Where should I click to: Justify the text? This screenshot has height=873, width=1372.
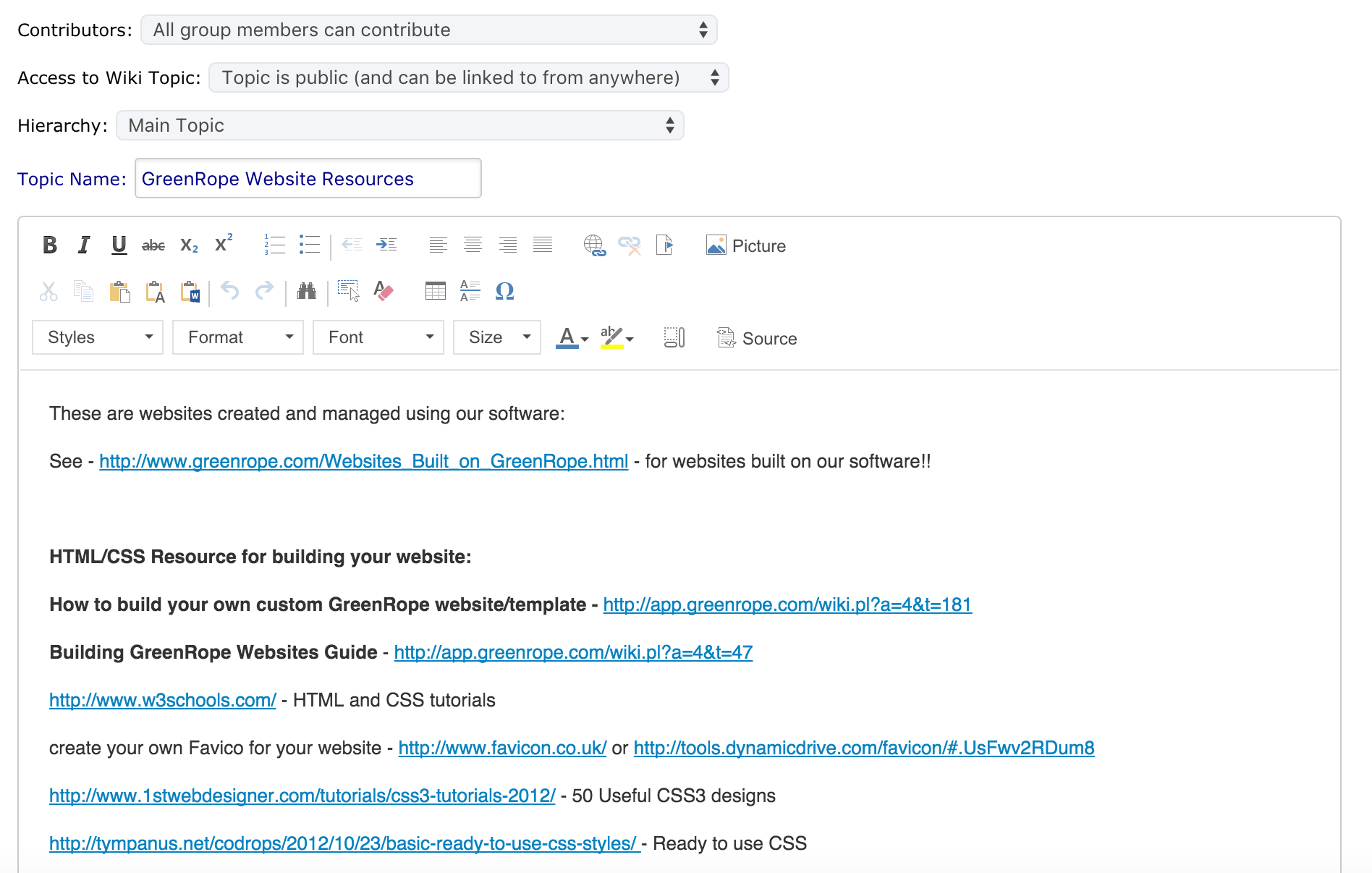pos(542,245)
